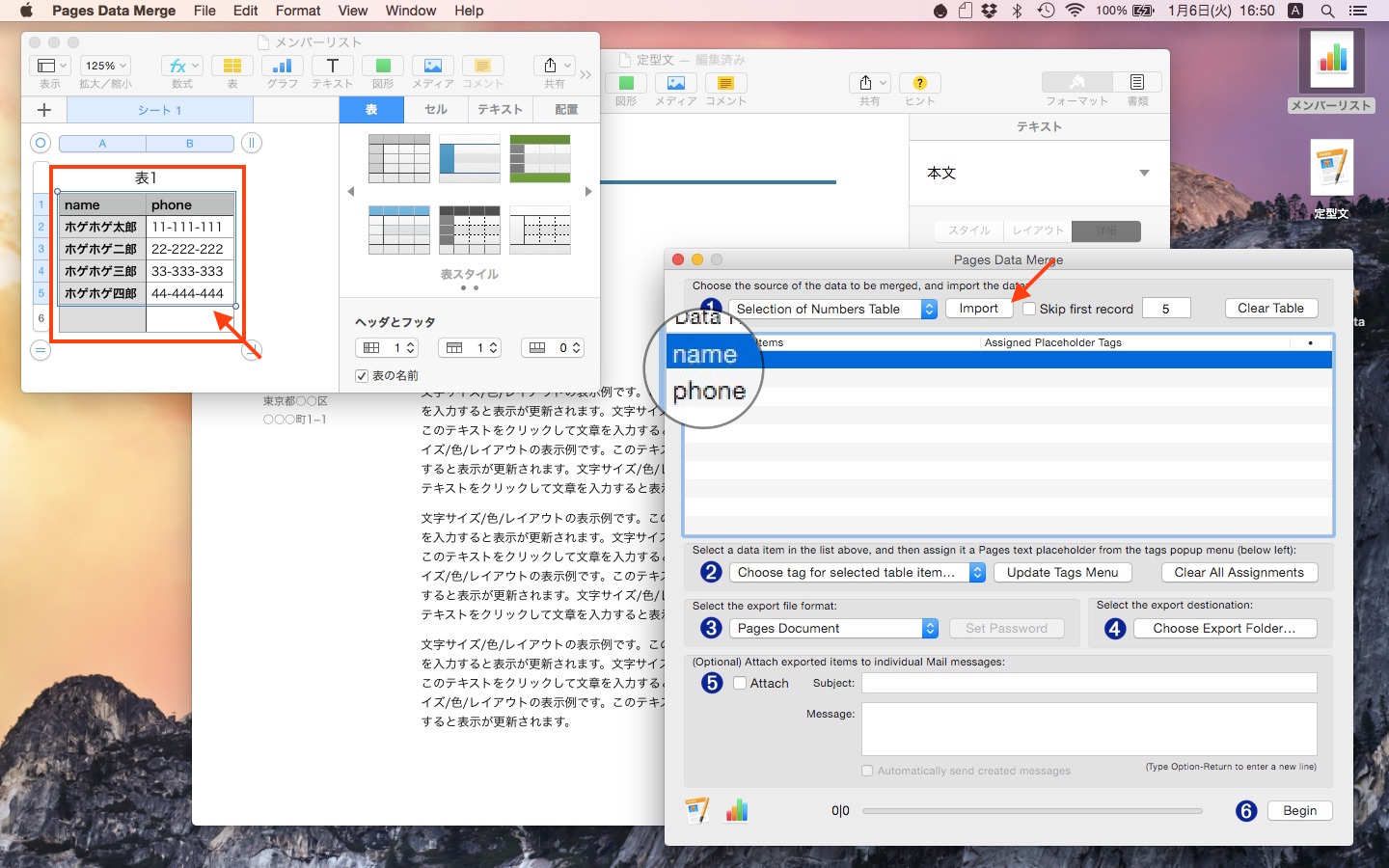
Task: Show next table styles with the right arrow
Action: [588, 192]
